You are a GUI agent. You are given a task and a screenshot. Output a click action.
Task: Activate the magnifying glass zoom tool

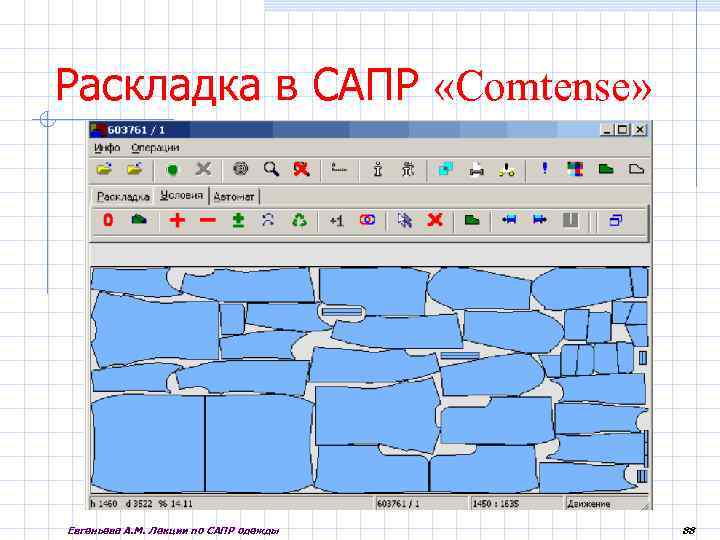(271, 169)
